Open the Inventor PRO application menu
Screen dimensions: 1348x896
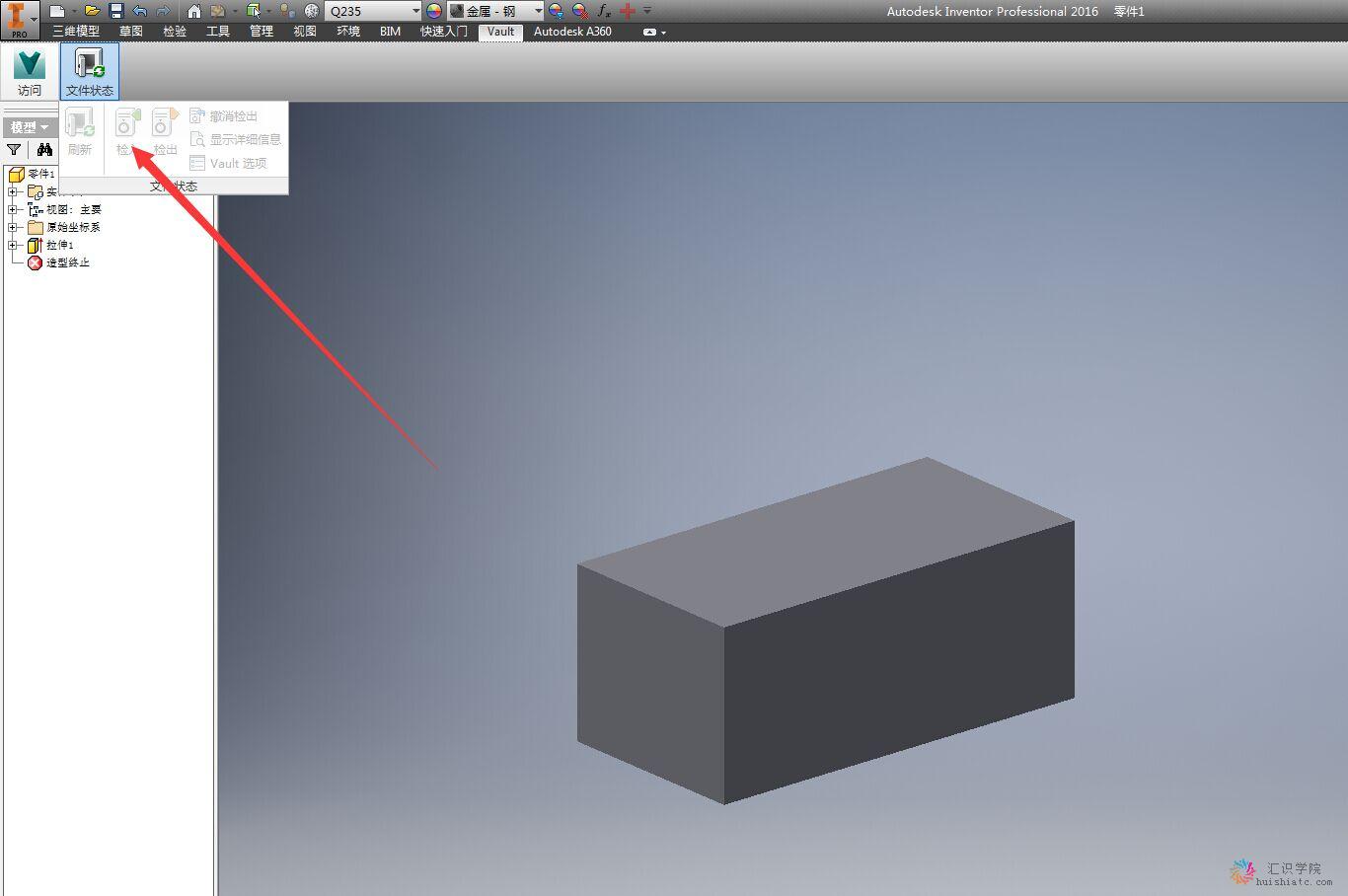pyautogui.click(x=20, y=20)
